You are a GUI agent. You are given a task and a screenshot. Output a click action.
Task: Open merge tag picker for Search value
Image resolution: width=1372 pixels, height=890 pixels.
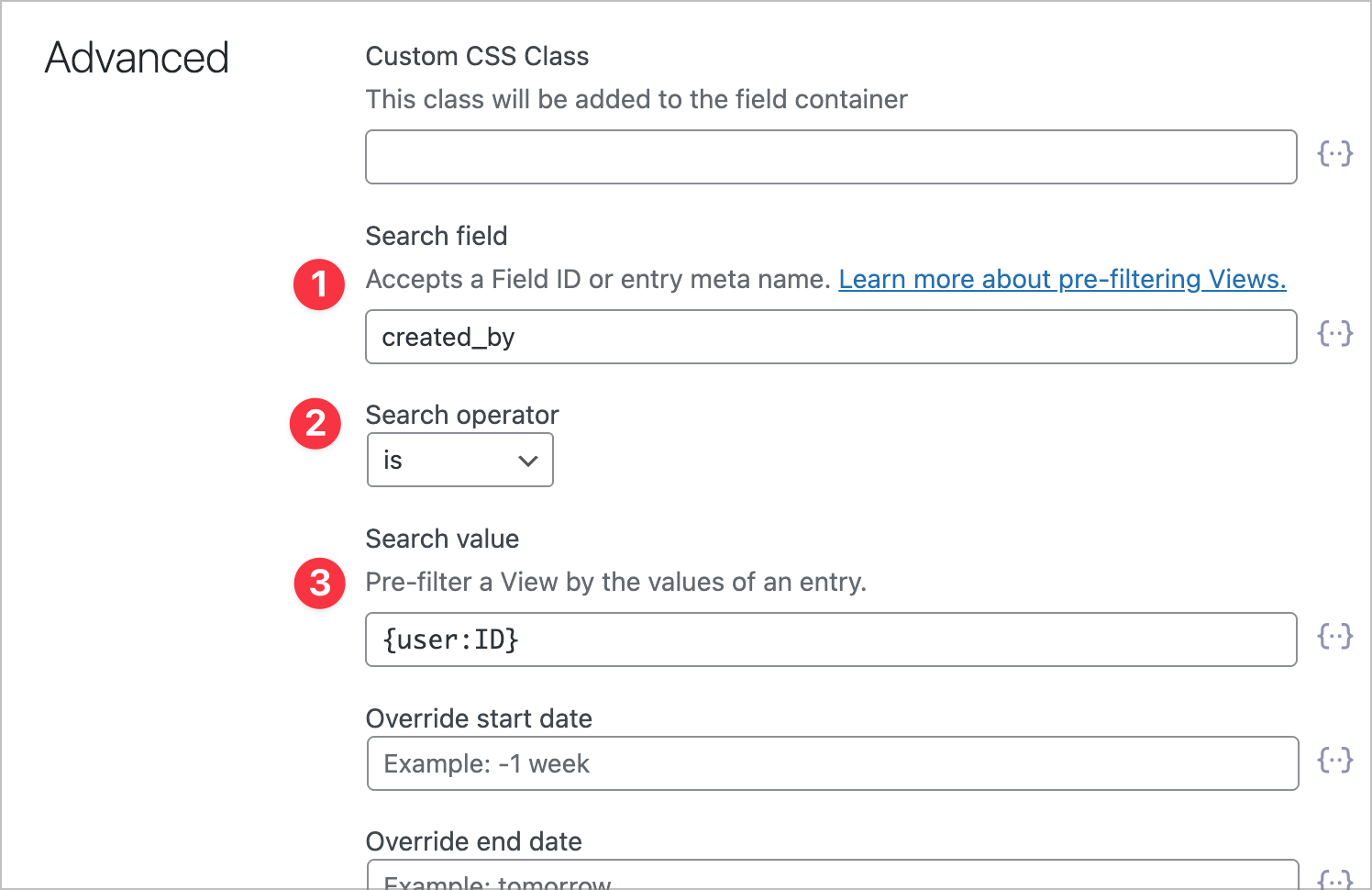1335,637
